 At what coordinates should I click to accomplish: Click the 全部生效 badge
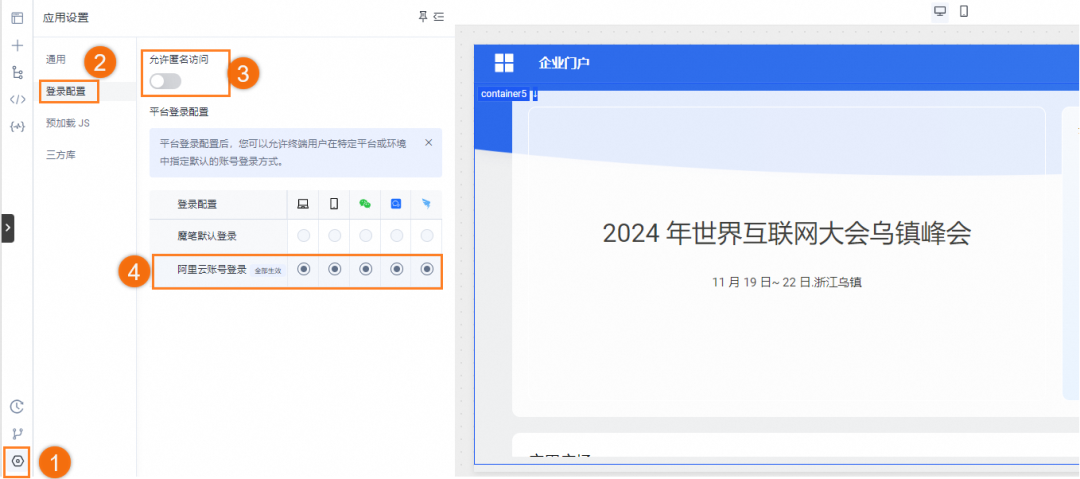tap(268, 271)
